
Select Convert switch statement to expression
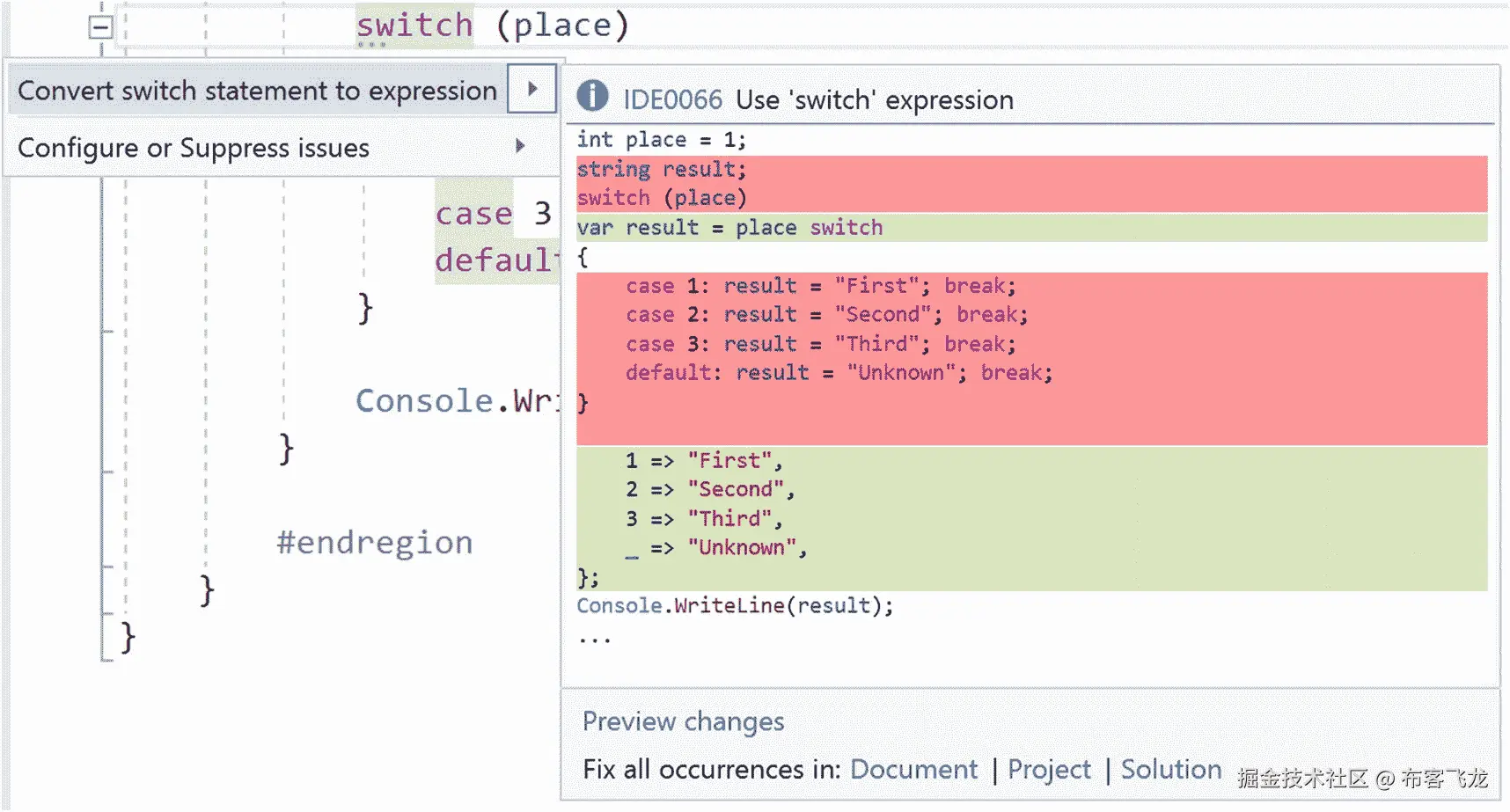(x=257, y=91)
